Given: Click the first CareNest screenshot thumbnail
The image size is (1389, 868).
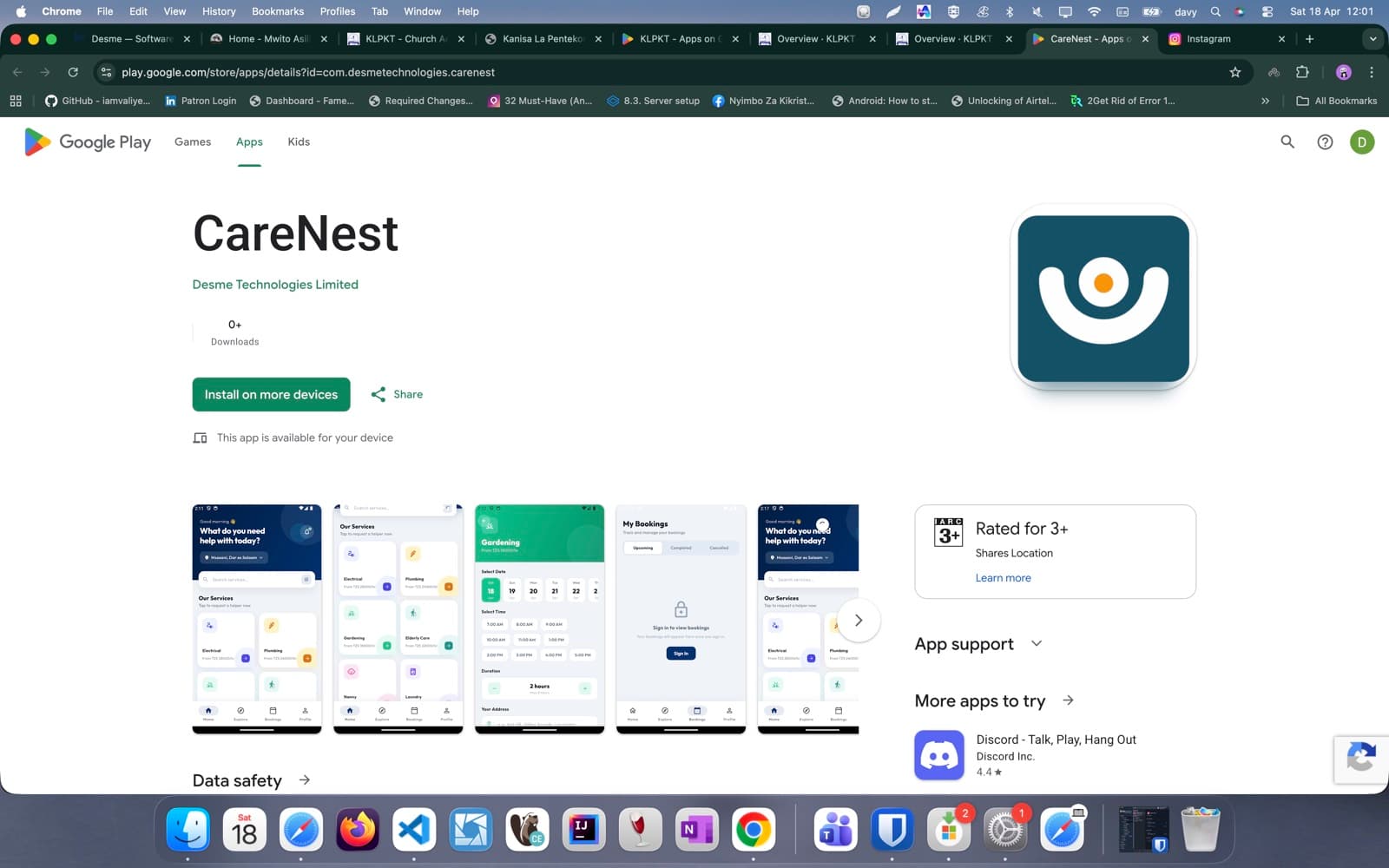Looking at the screenshot, I should [256, 619].
